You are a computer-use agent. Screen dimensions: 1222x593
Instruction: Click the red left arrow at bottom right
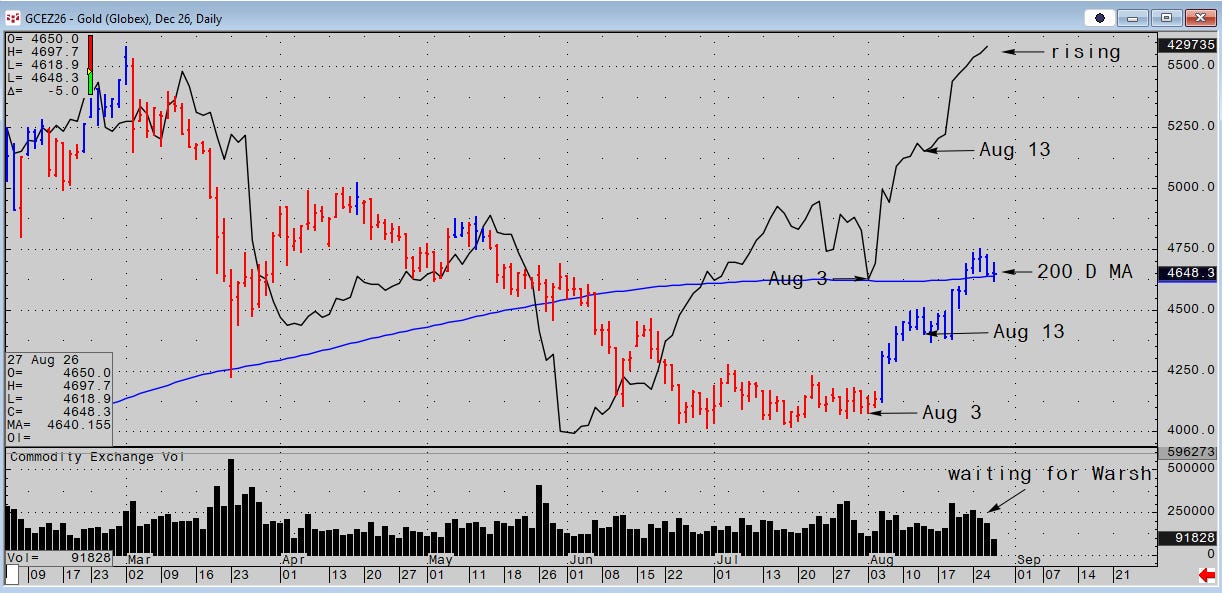point(1206,575)
